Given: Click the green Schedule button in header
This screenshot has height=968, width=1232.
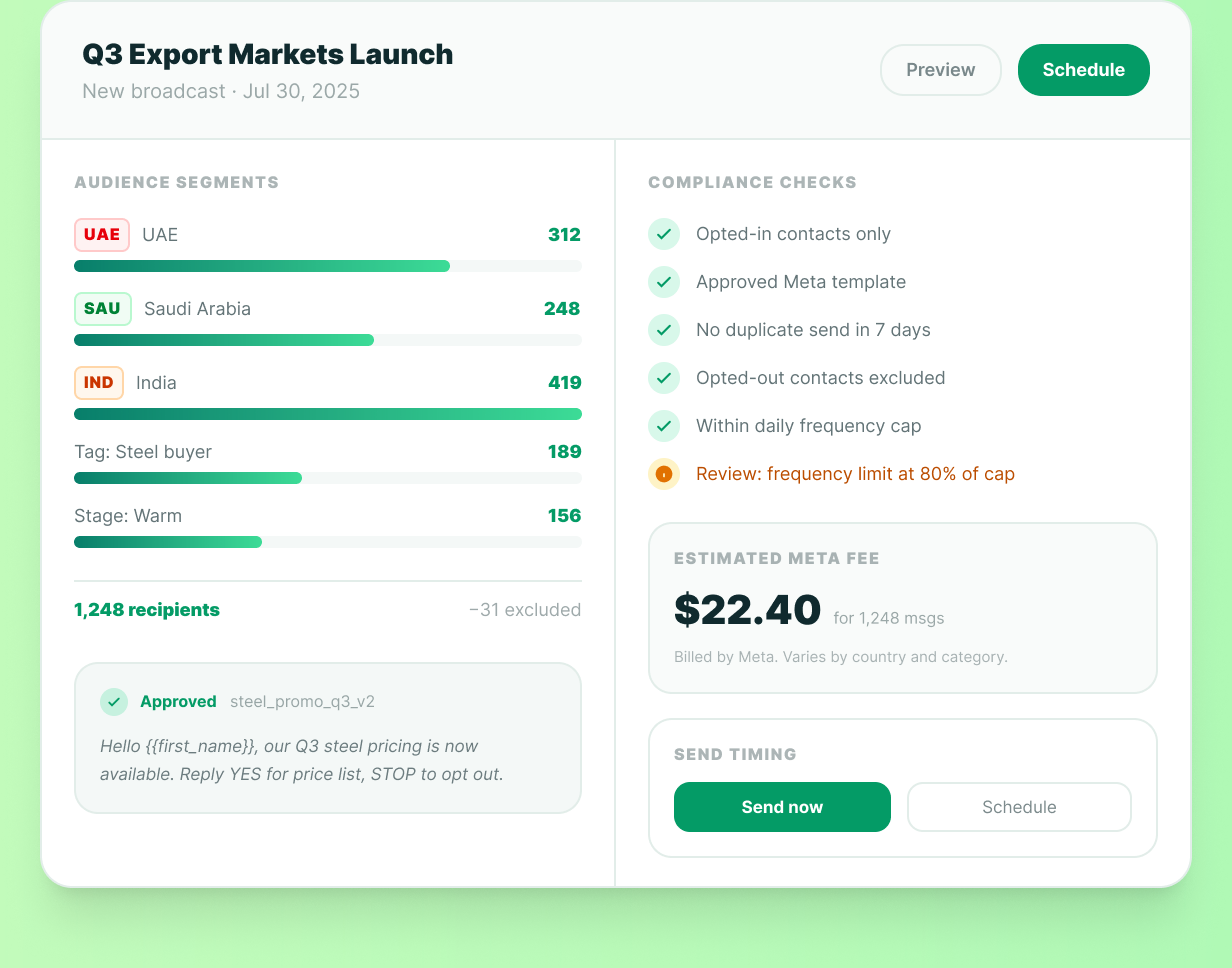Looking at the screenshot, I should (1084, 70).
